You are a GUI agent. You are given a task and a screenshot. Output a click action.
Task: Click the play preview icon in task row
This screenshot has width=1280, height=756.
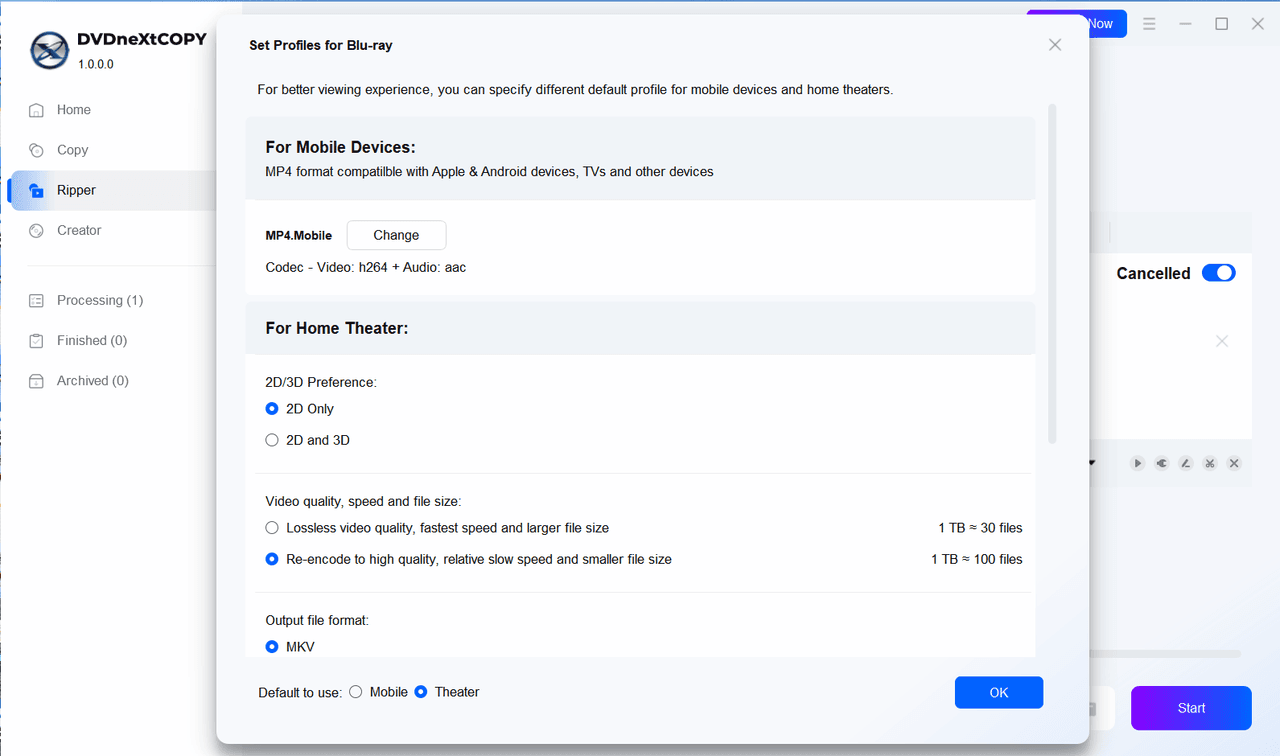[x=1138, y=463]
